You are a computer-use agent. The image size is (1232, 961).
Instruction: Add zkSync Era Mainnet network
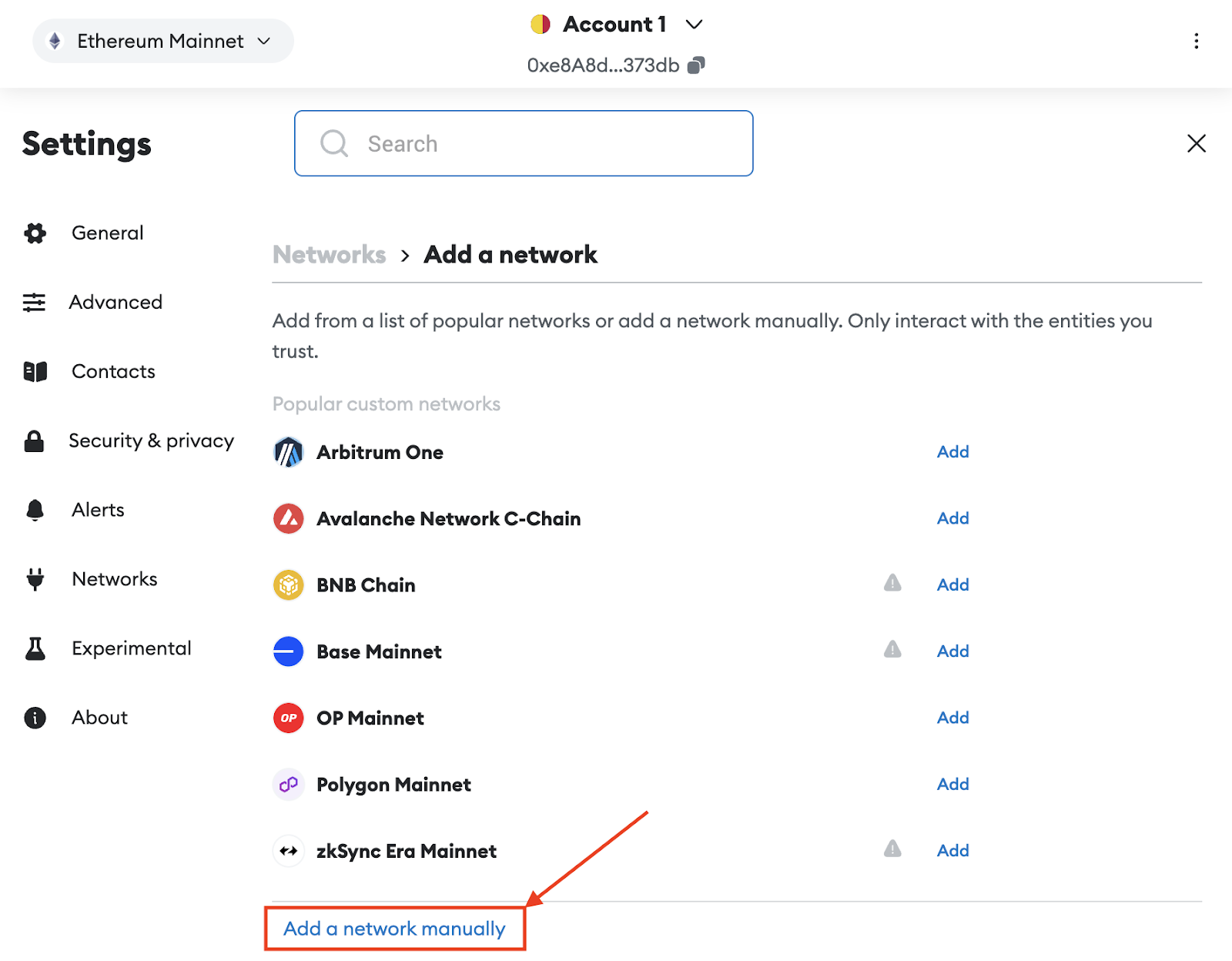(x=952, y=850)
